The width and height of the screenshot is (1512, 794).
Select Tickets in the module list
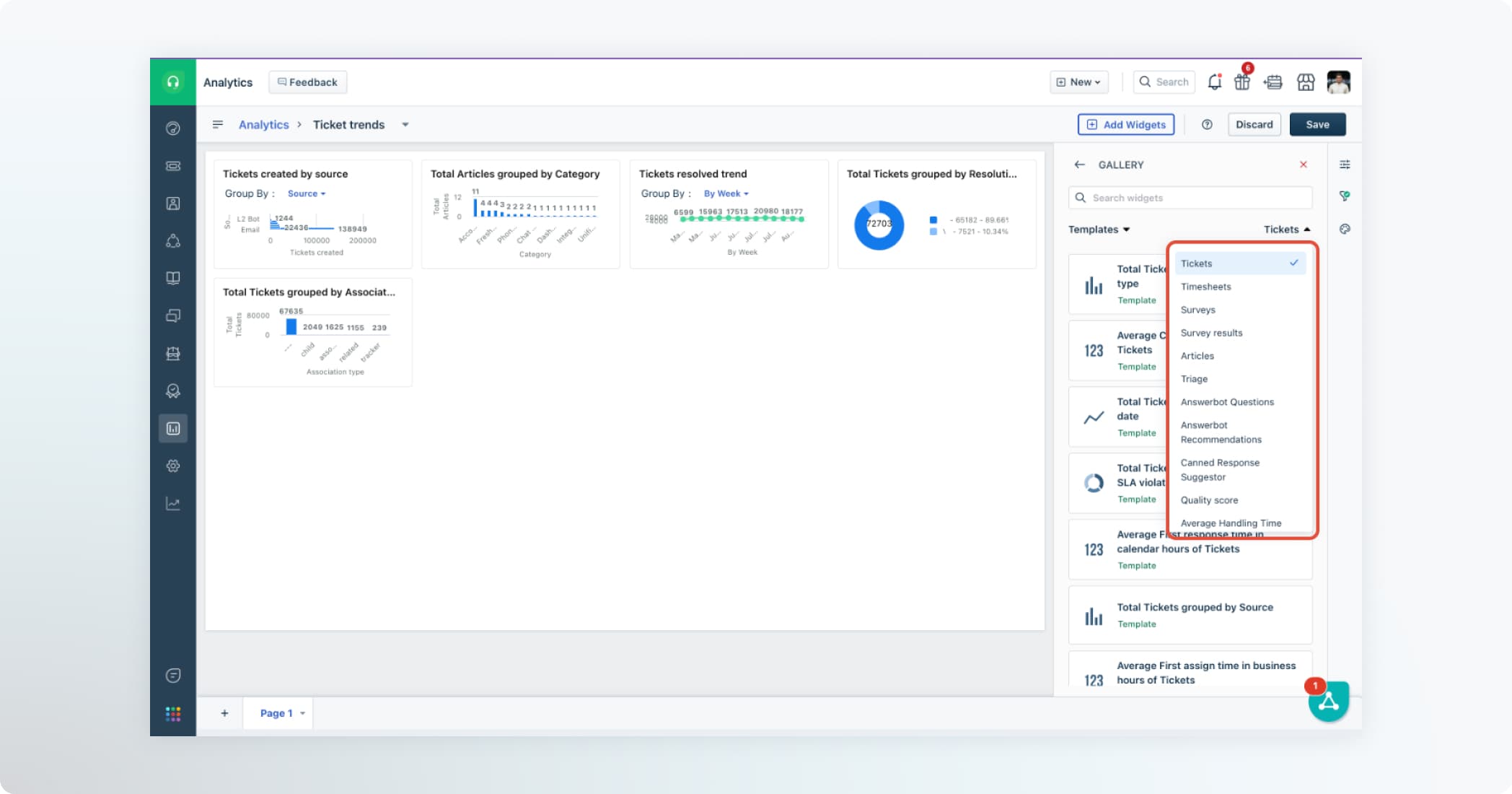pos(1239,263)
